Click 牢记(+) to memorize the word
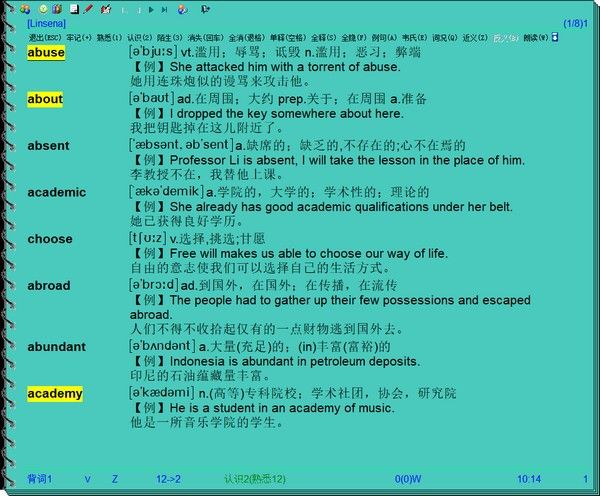Image resolution: width=600 pixels, height=496 pixels. pyautogui.click(x=80, y=37)
